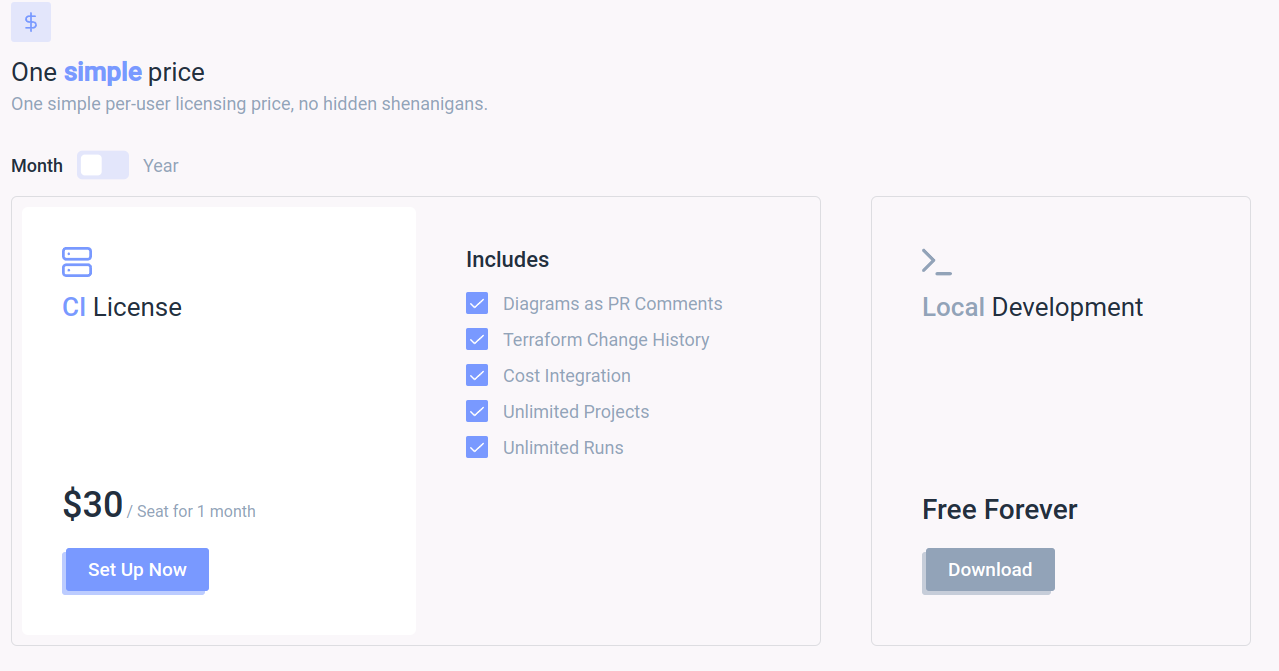The image size is (1279, 671).
Task: Click the Cost Integration checkmark
Action: [477, 376]
